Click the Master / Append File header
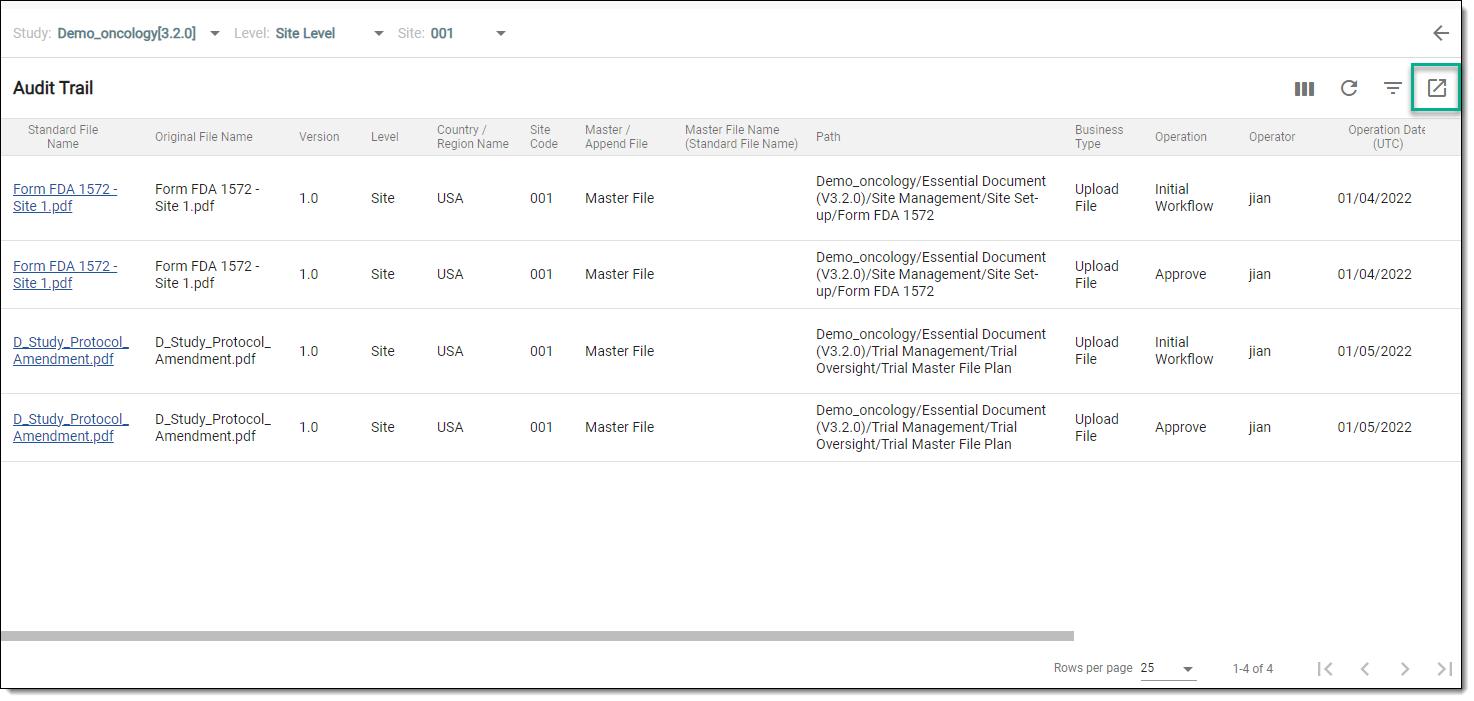The height and width of the screenshot is (701, 1474). [x=616, y=137]
